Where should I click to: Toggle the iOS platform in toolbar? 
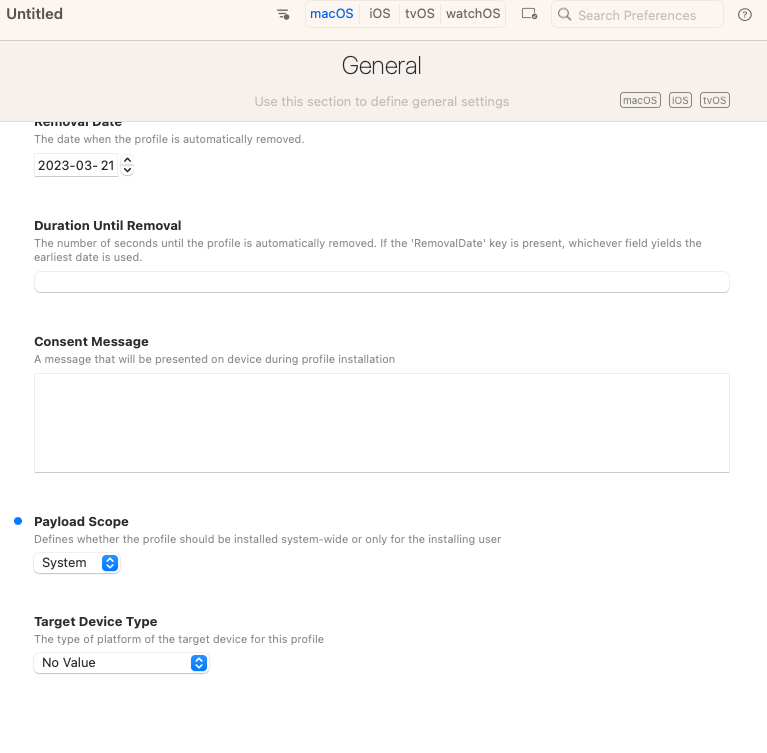380,14
